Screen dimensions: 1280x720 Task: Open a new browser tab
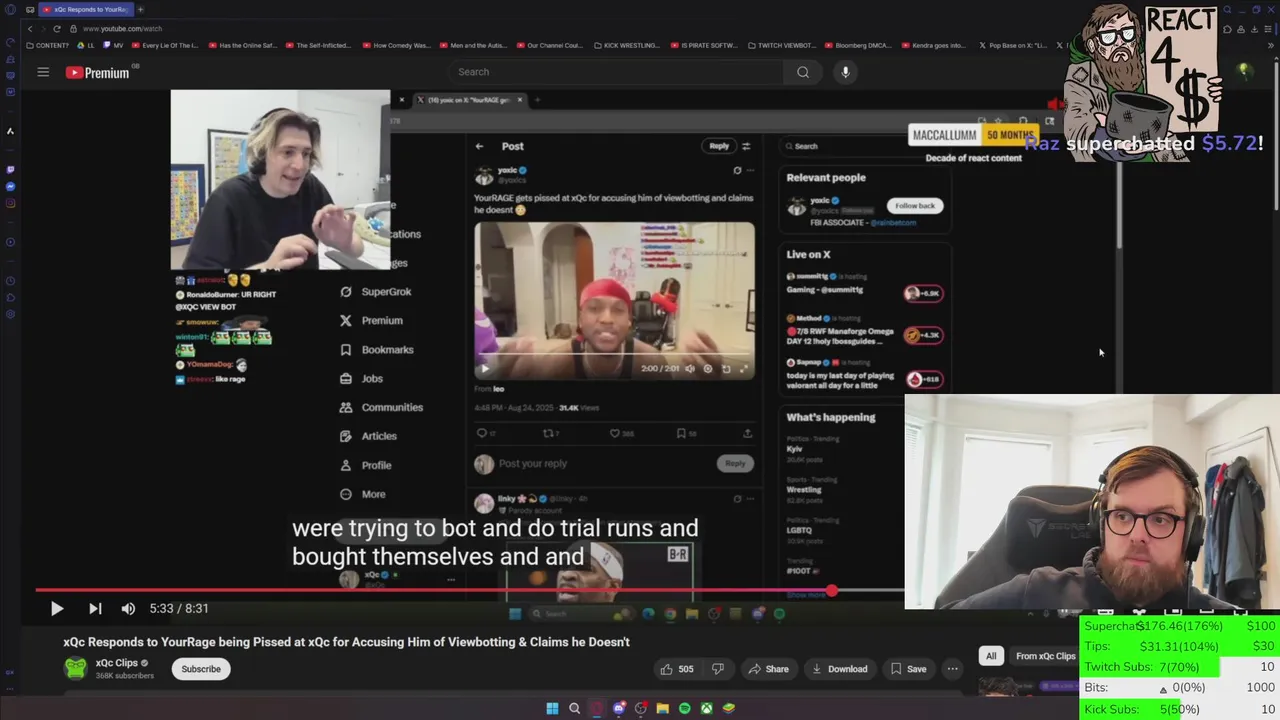click(x=140, y=9)
